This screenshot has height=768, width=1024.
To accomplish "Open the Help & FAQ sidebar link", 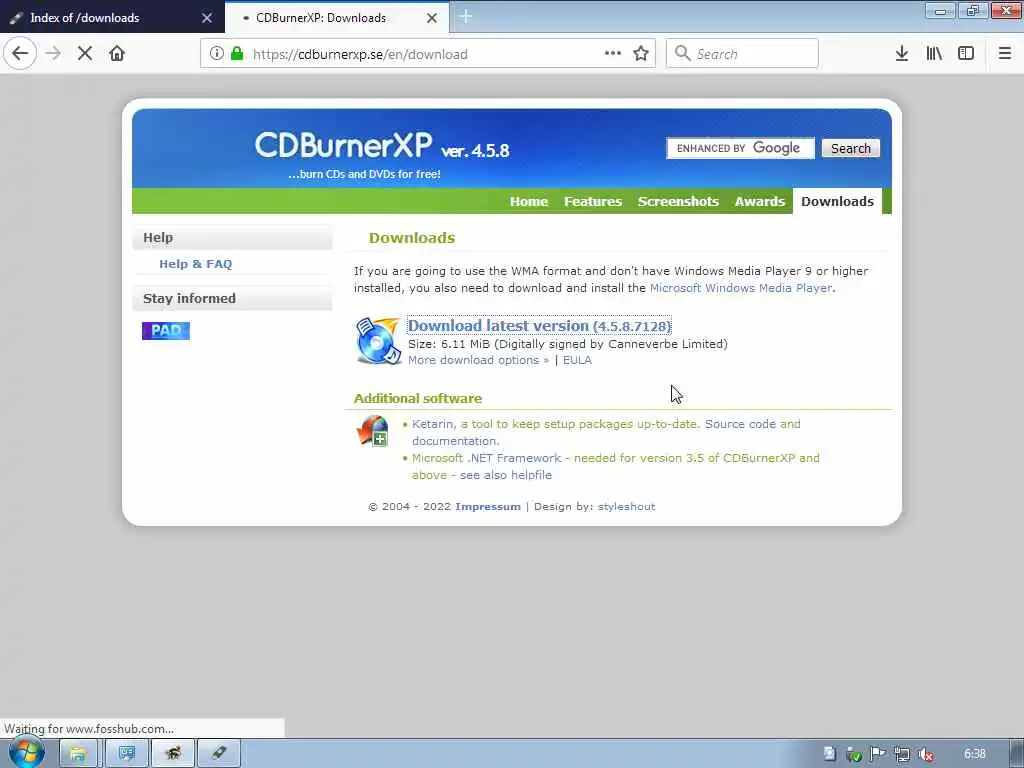I will (195, 264).
